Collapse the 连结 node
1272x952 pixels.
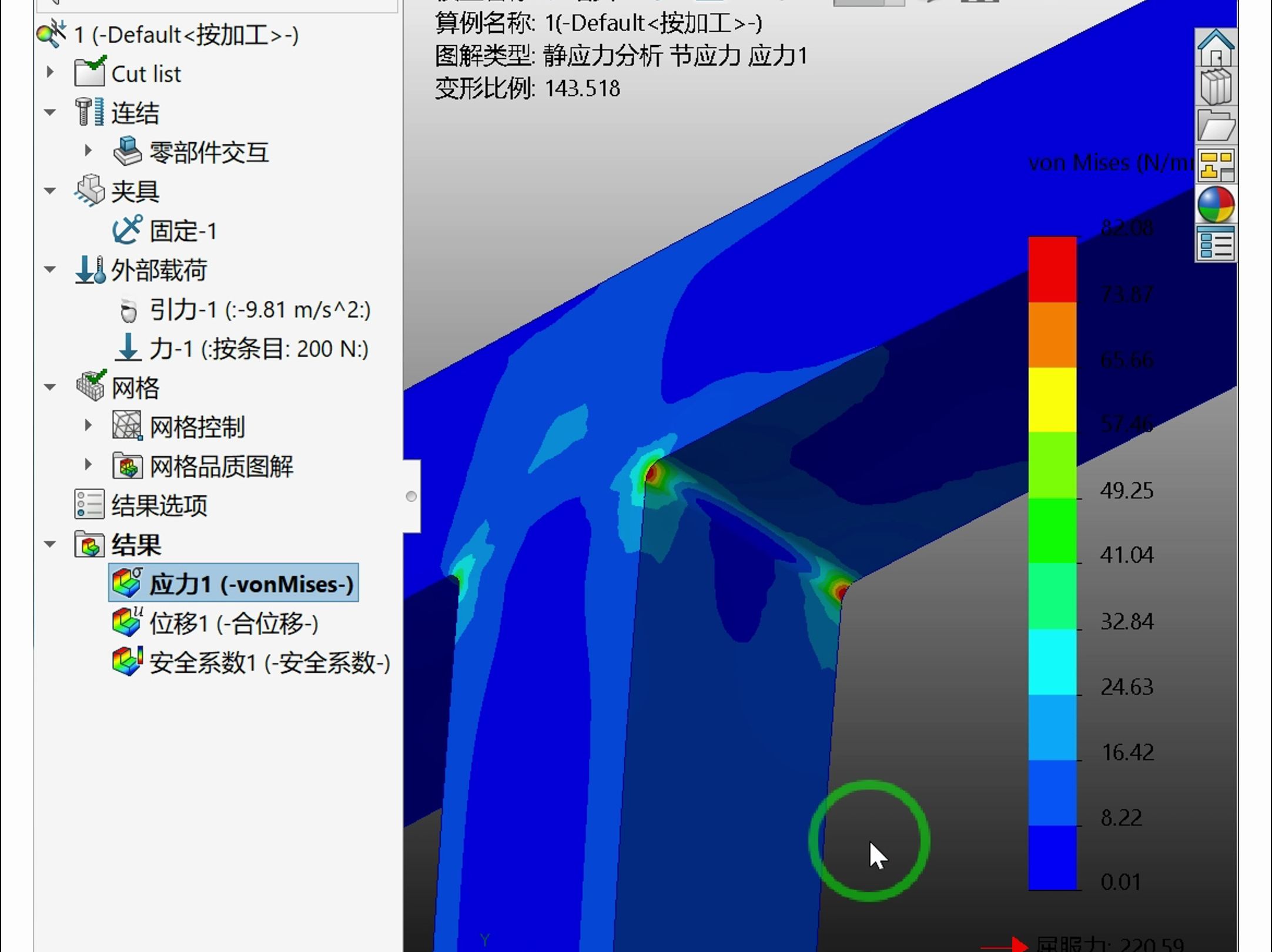[51, 112]
